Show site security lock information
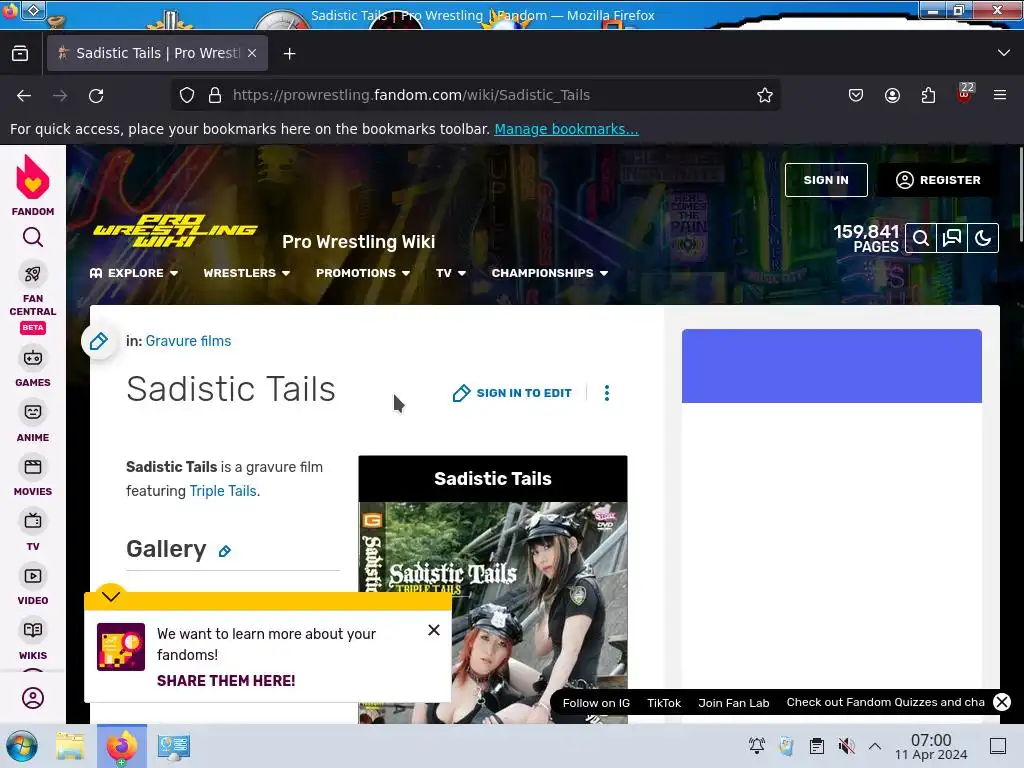1024x768 pixels. pyautogui.click(x=215, y=95)
